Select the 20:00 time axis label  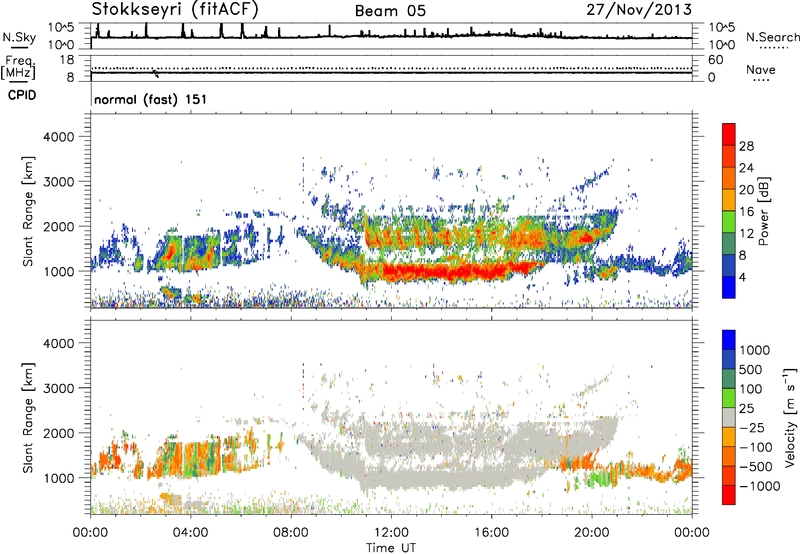[x=592, y=533]
